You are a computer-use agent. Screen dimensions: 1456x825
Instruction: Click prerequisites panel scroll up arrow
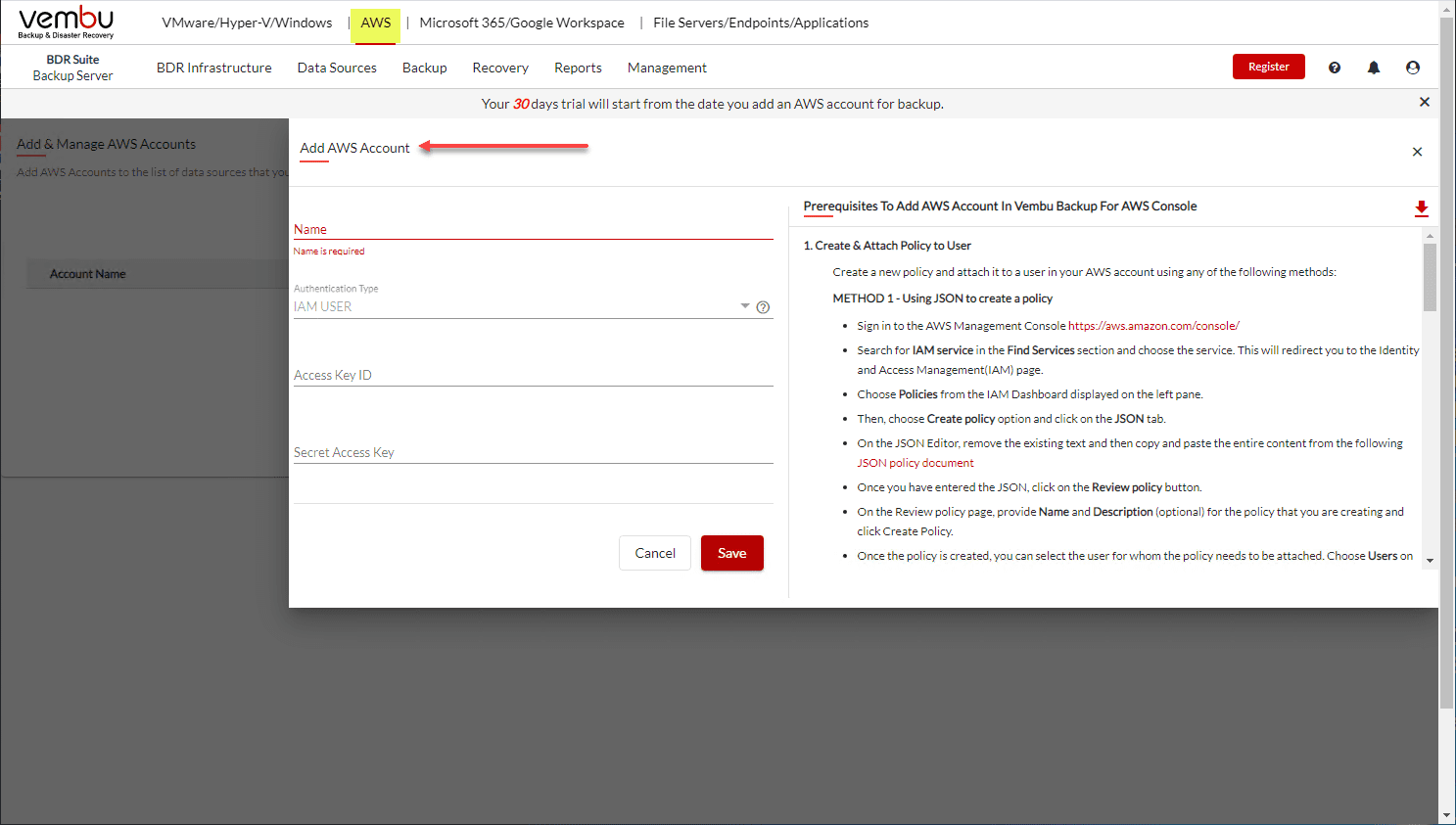click(x=1430, y=236)
